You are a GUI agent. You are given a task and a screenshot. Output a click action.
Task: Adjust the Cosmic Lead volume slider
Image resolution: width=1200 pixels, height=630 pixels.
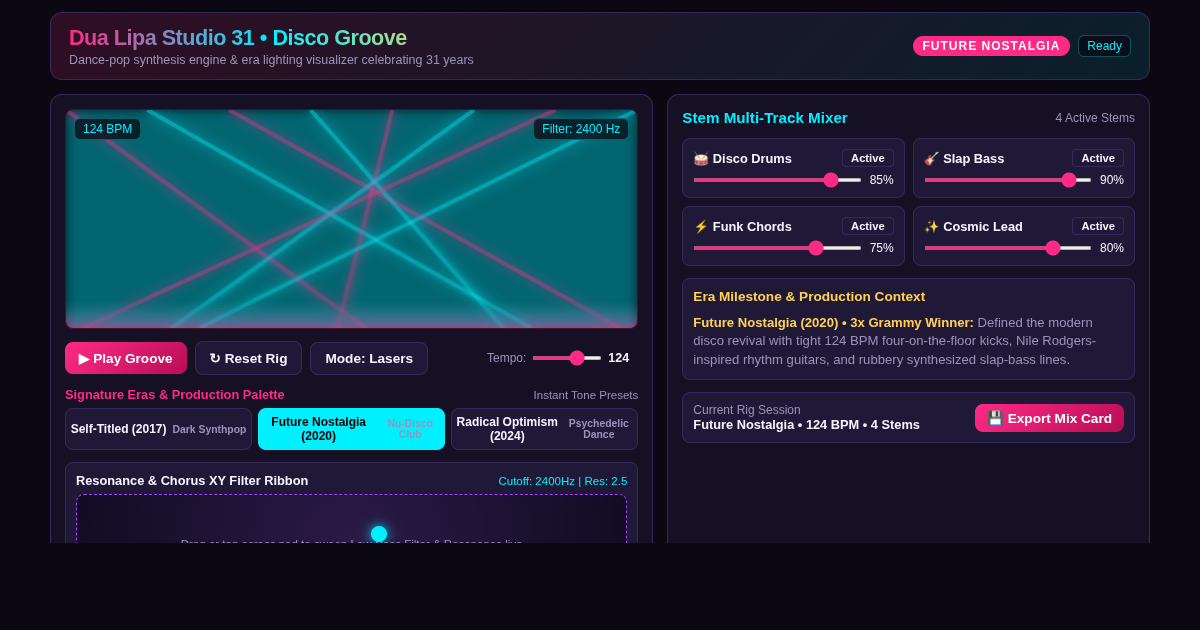click(1008, 248)
